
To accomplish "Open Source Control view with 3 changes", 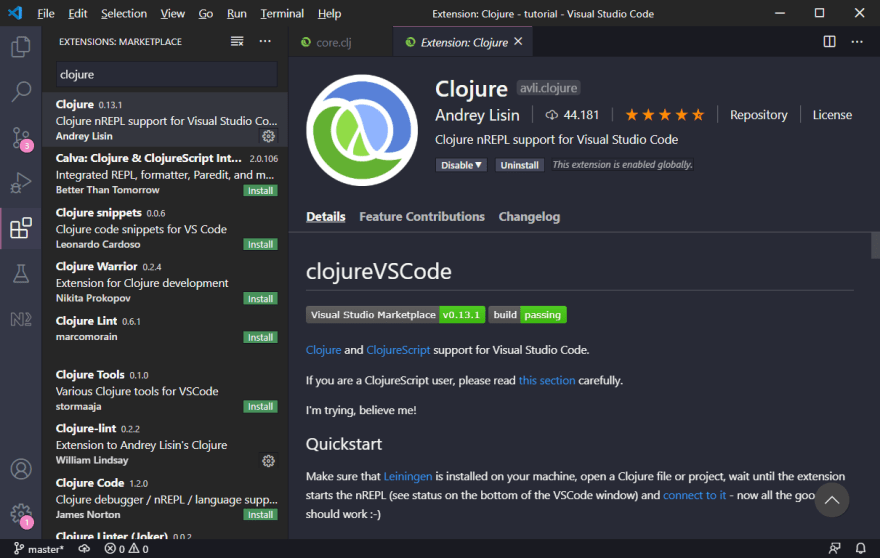I will coord(21,138).
